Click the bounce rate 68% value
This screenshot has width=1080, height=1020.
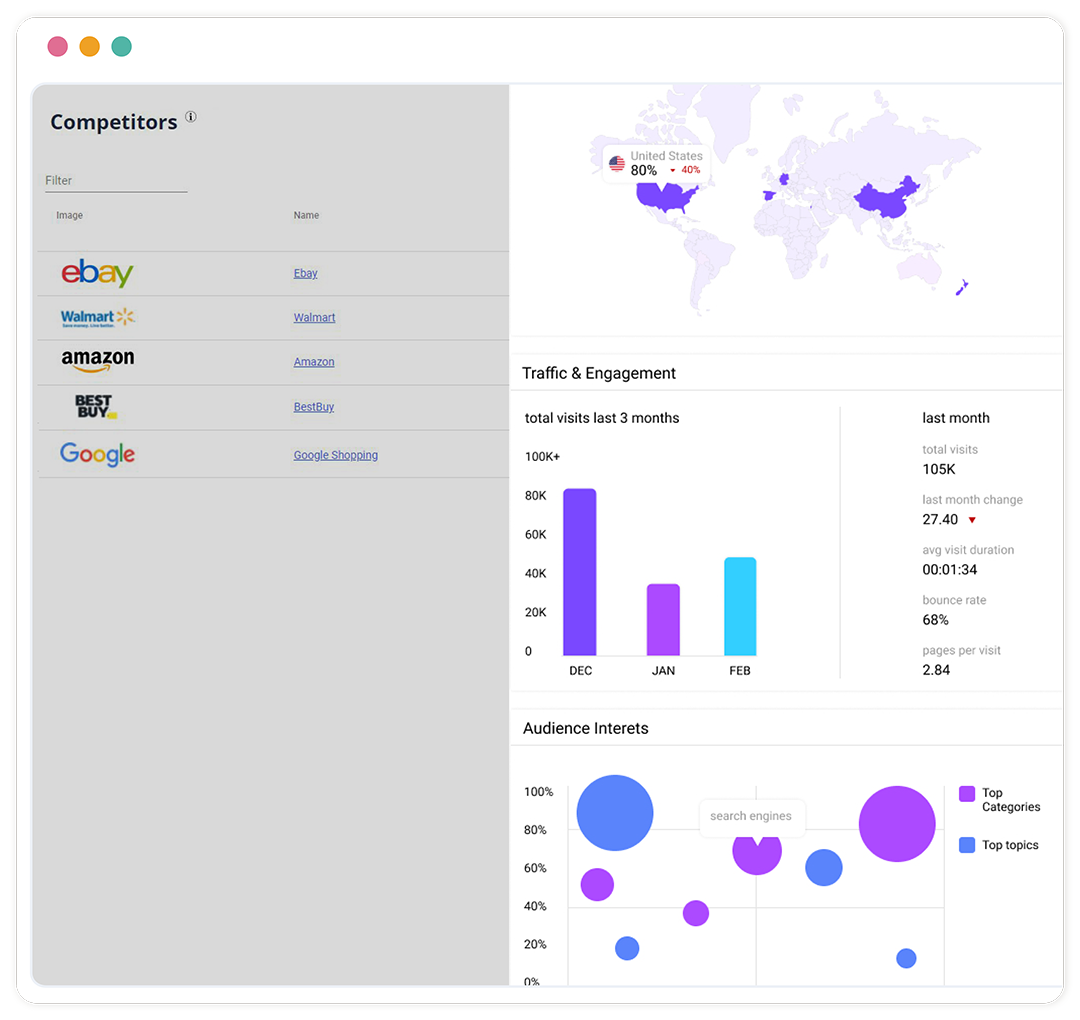[935, 620]
